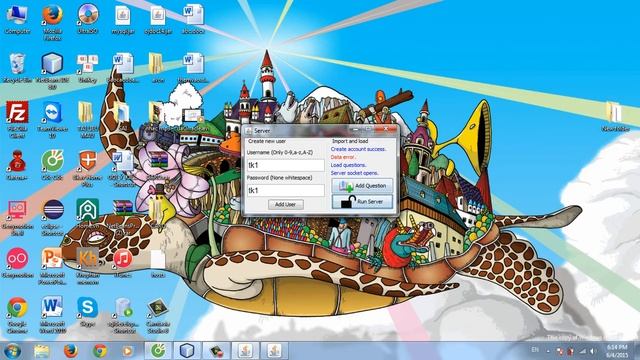Open the Microsoft Word desktop shortcut
The width and height of the screenshot is (640, 360).
click(x=52, y=314)
